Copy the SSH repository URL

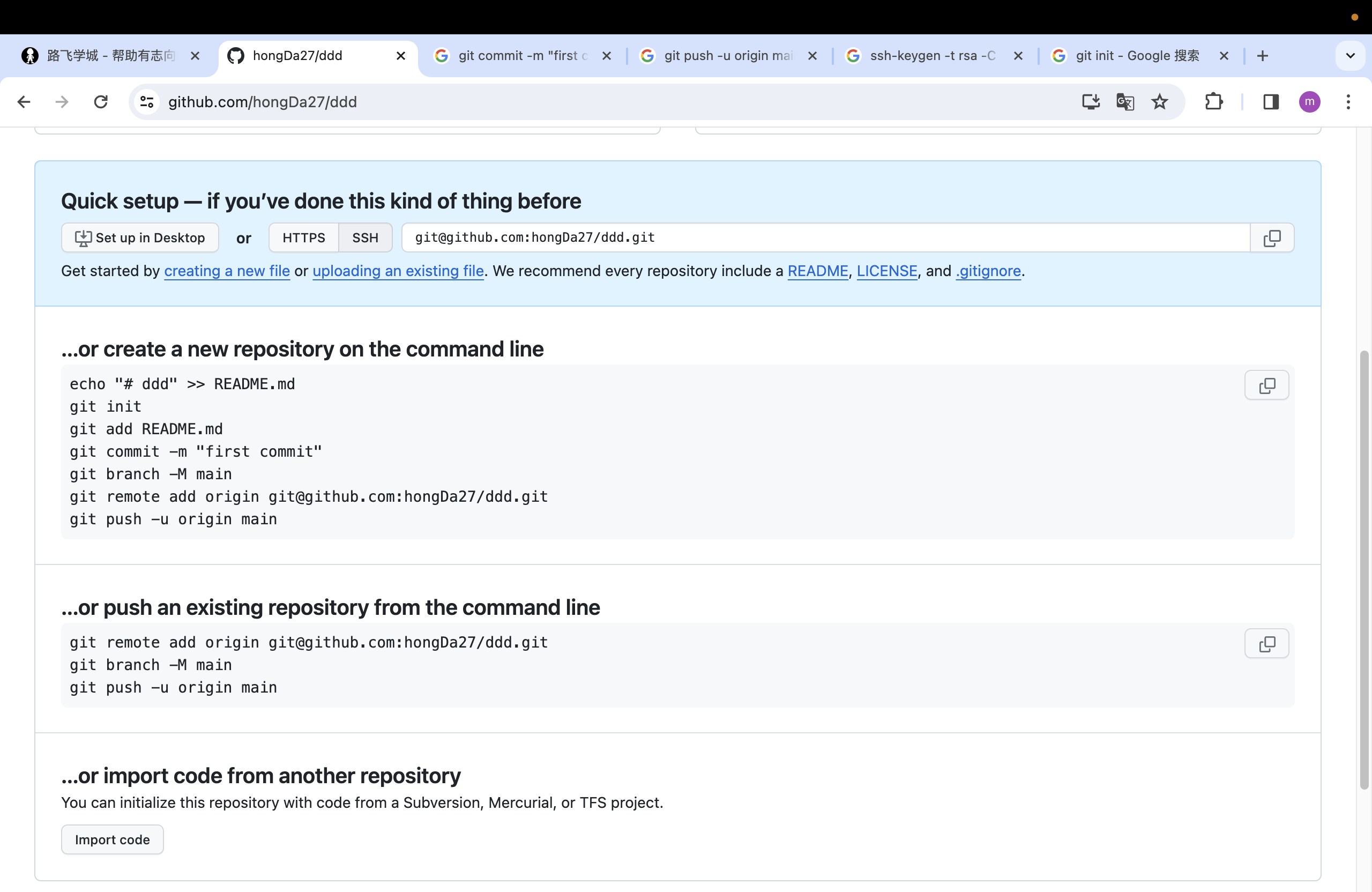[x=1272, y=237]
